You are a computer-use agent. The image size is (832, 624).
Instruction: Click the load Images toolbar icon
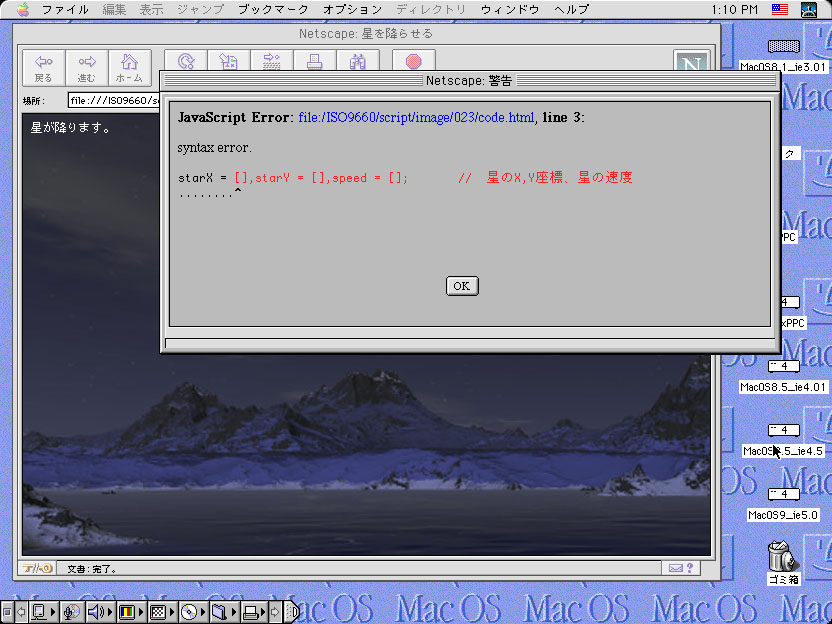coord(229,60)
